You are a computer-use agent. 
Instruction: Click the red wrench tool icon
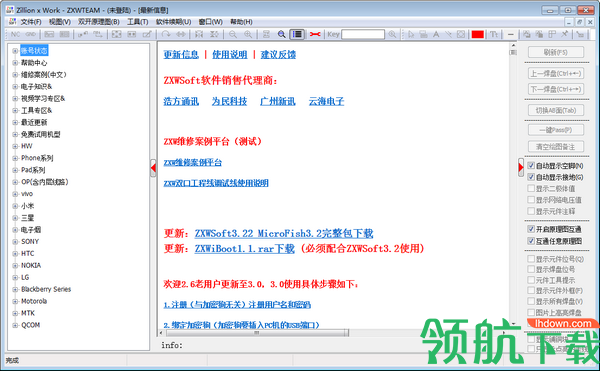tap(315, 34)
